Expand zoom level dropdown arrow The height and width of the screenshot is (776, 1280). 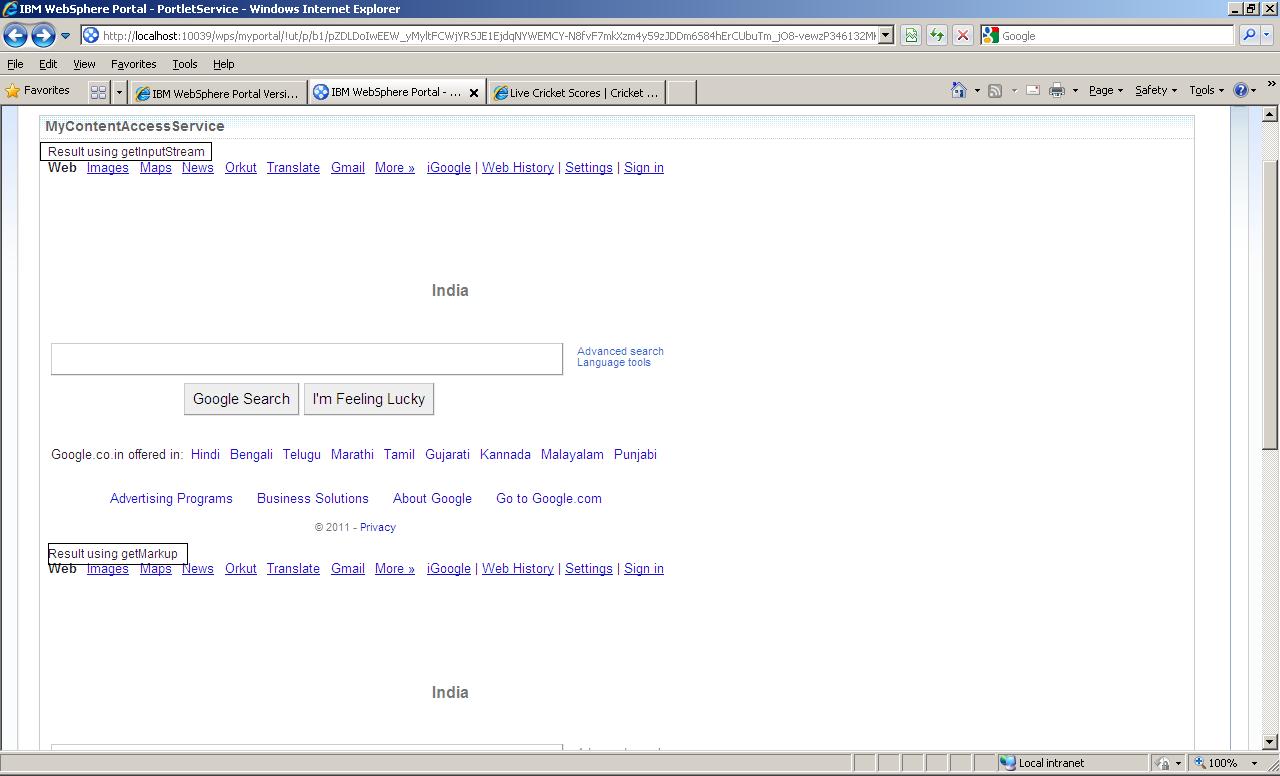coord(1254,763)
